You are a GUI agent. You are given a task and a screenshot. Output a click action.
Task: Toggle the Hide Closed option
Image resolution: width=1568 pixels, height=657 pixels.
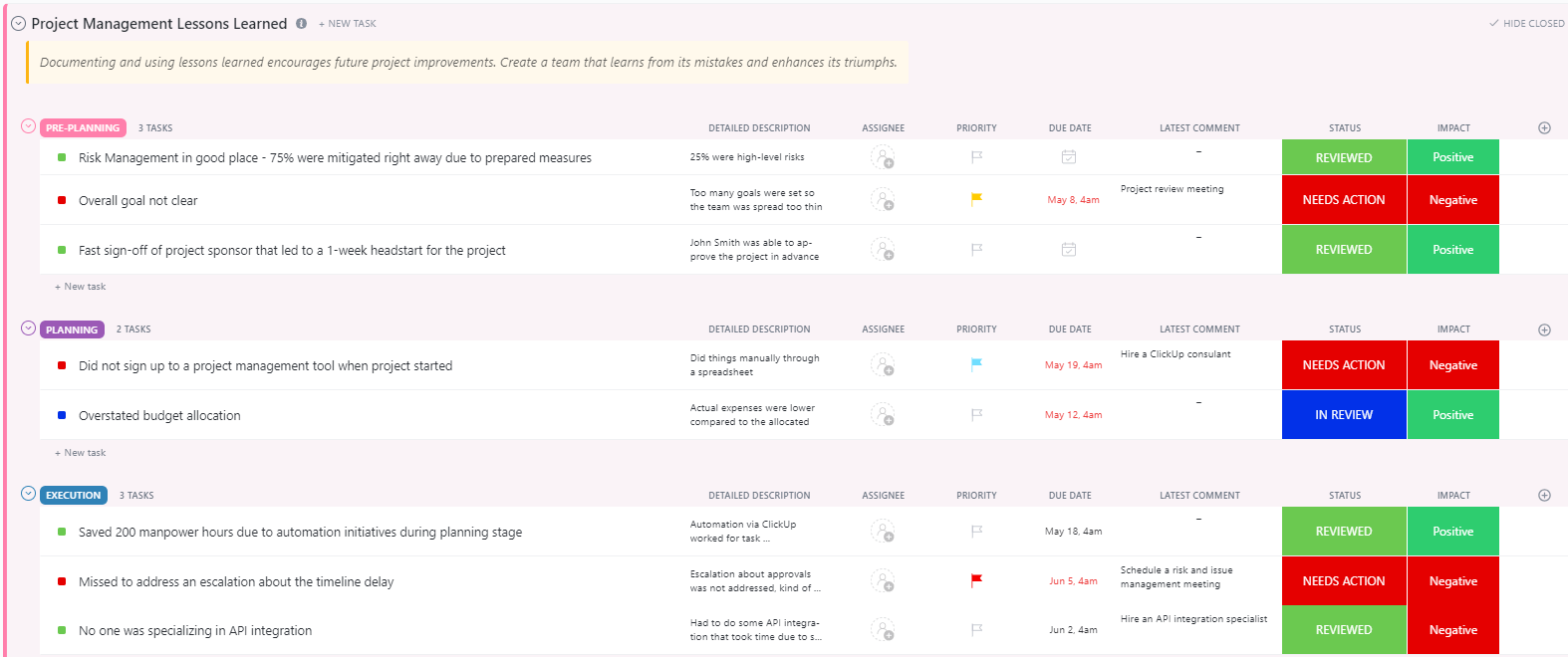coord(1526,23)
